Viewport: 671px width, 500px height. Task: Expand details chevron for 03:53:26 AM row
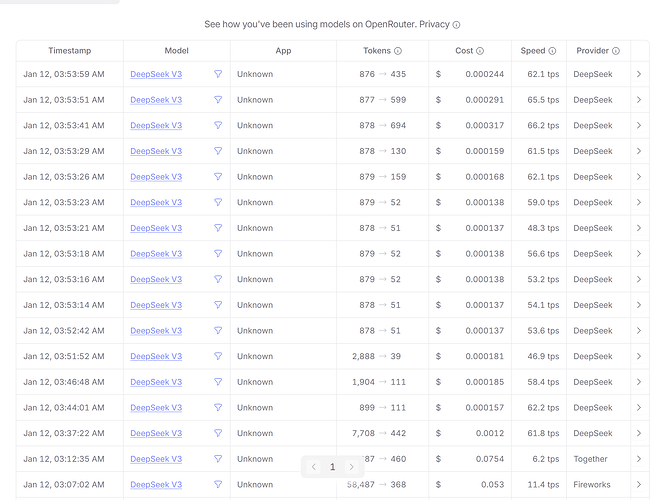(639, 177)
